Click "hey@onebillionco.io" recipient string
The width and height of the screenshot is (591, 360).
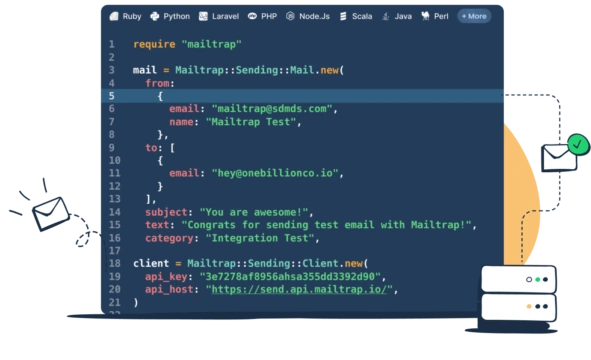(275, 173)
